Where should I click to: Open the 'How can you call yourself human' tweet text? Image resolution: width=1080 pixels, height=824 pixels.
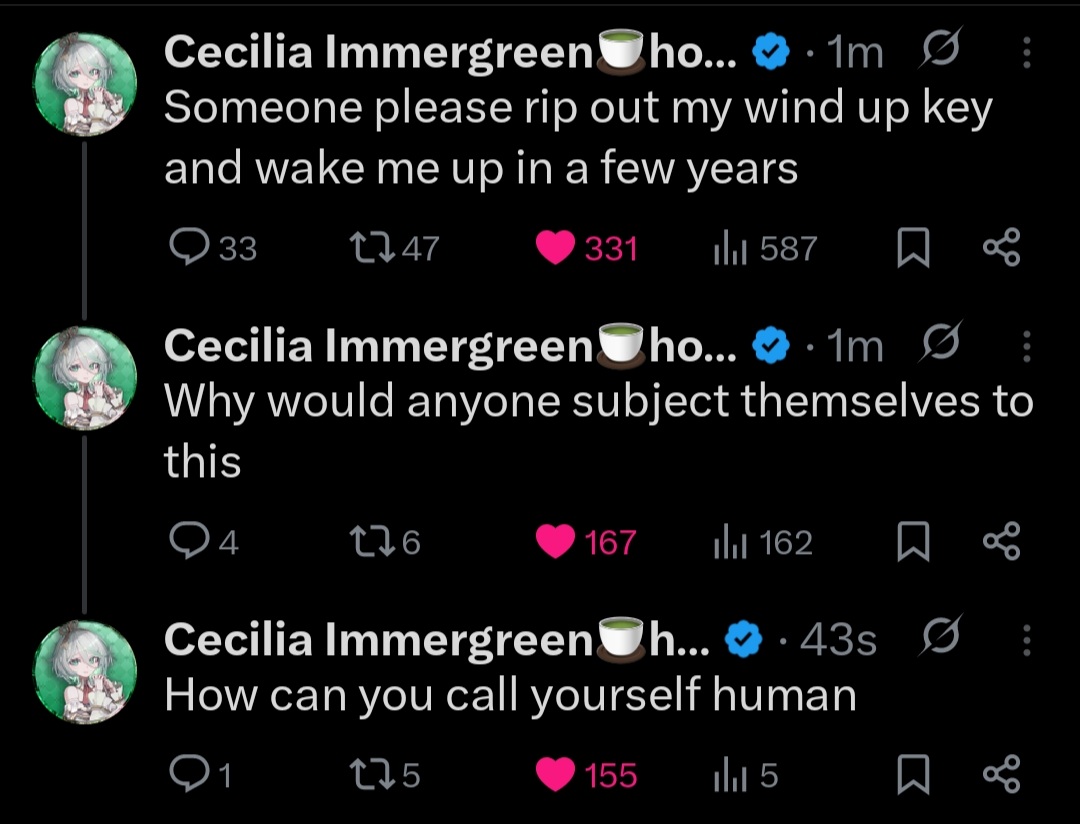click(x=510, y=695)
